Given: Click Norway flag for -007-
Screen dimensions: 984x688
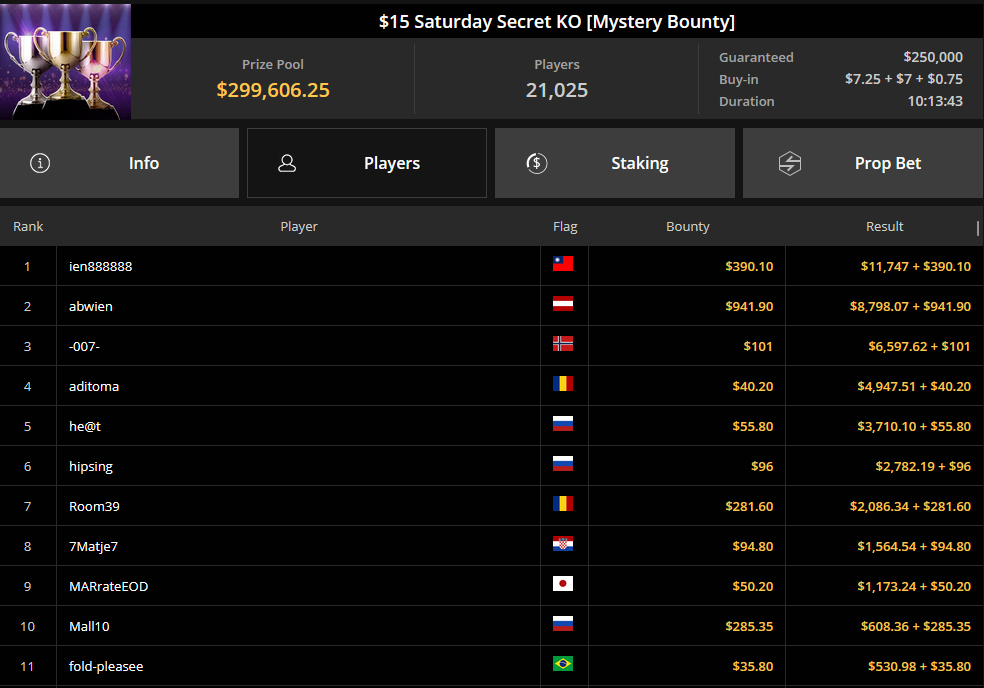Looking at the screenshot, I should point(563,343).
